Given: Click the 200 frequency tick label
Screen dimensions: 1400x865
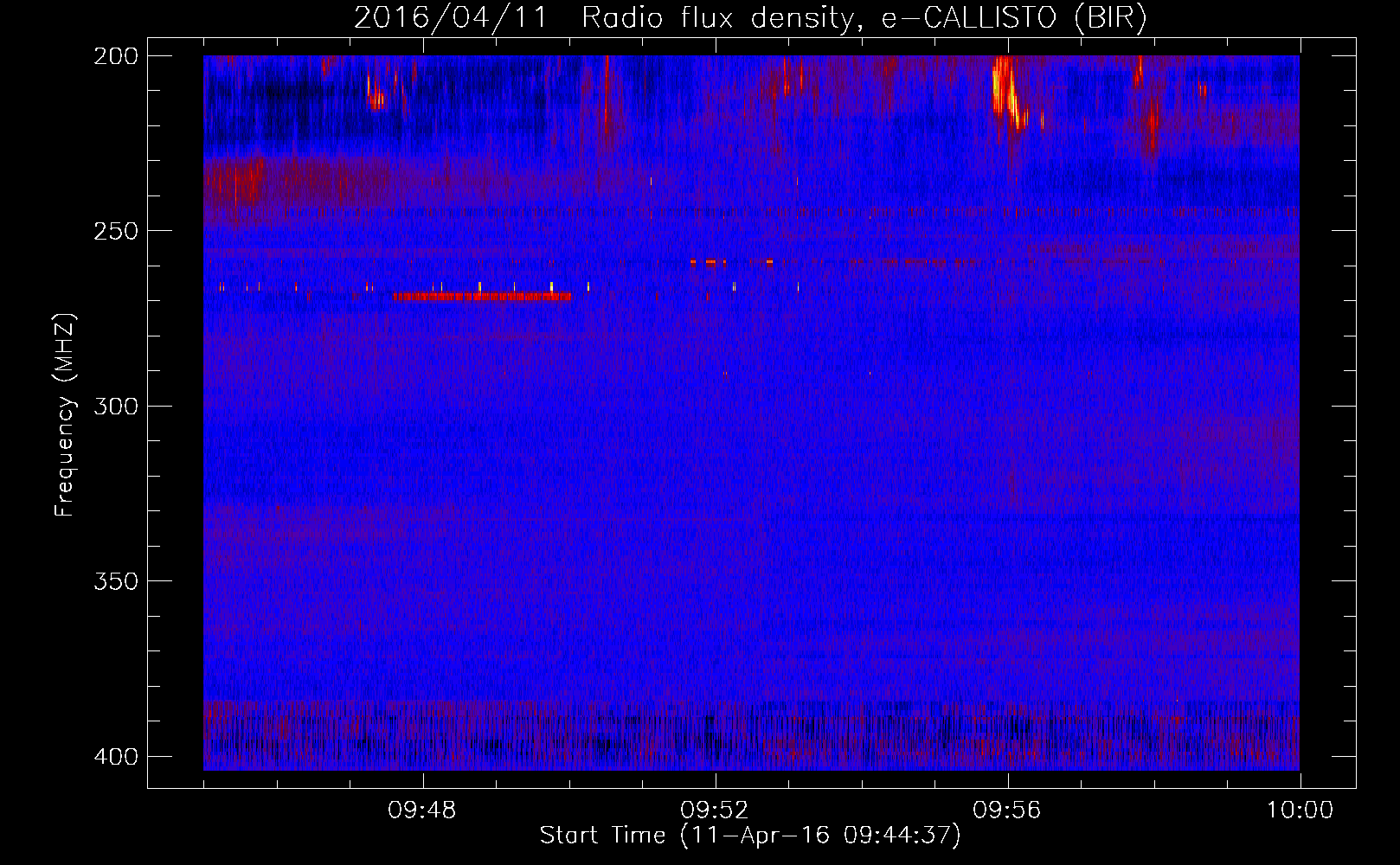Looking at the screenshot, I should [115, 56].
